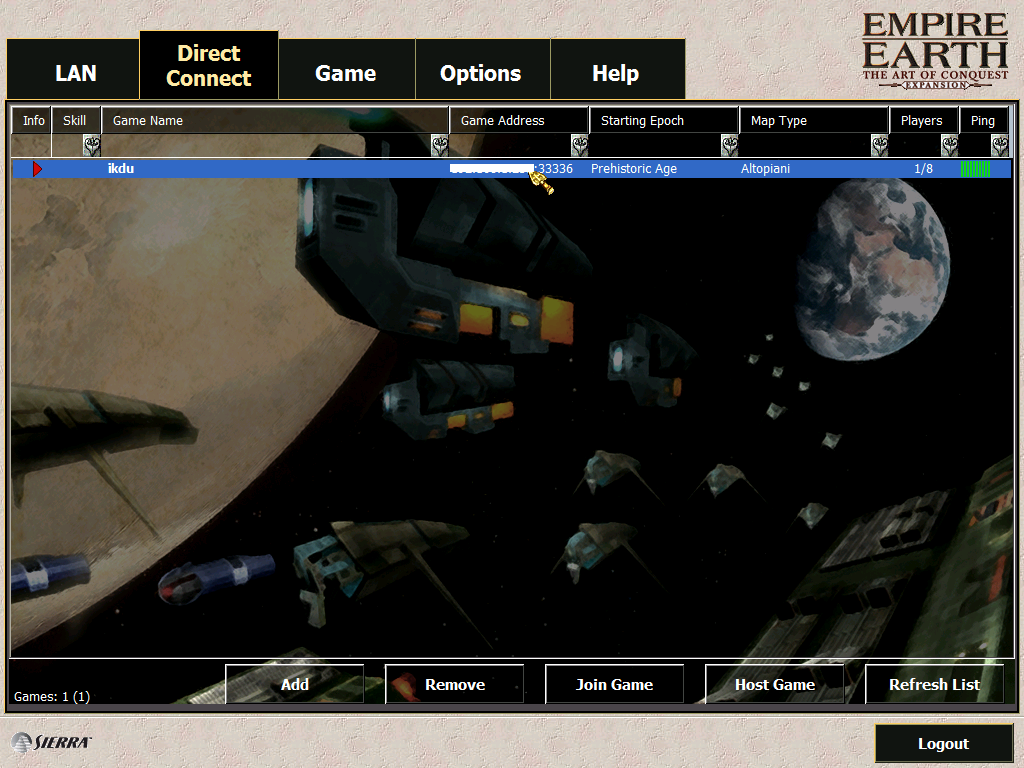Refresh the game list
The height and width of the screenshot is (768, 1024).
click(934, 685)
